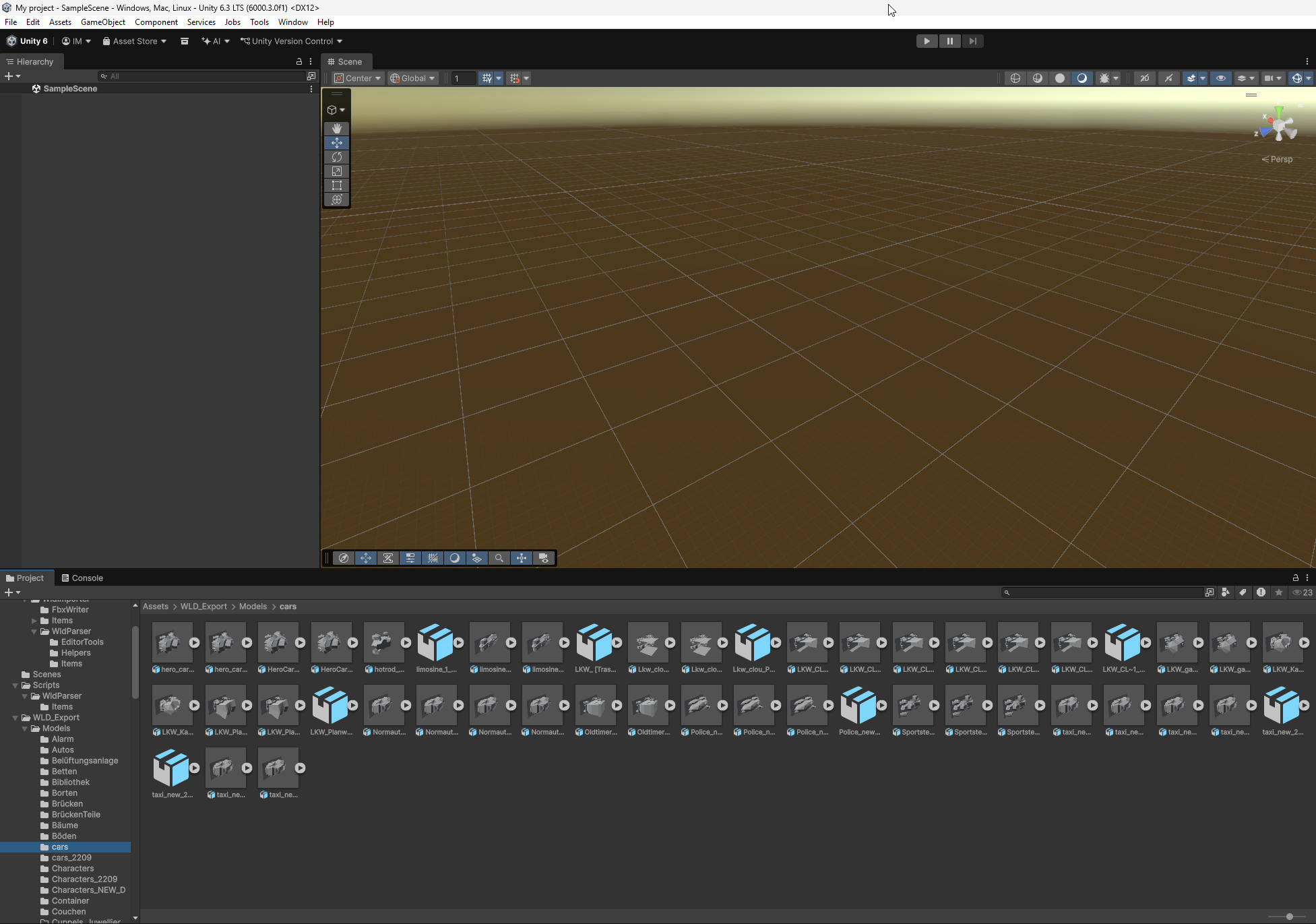
Task: Toggle Scene visibility eye icon
Action: click(x=1220, y=78)
